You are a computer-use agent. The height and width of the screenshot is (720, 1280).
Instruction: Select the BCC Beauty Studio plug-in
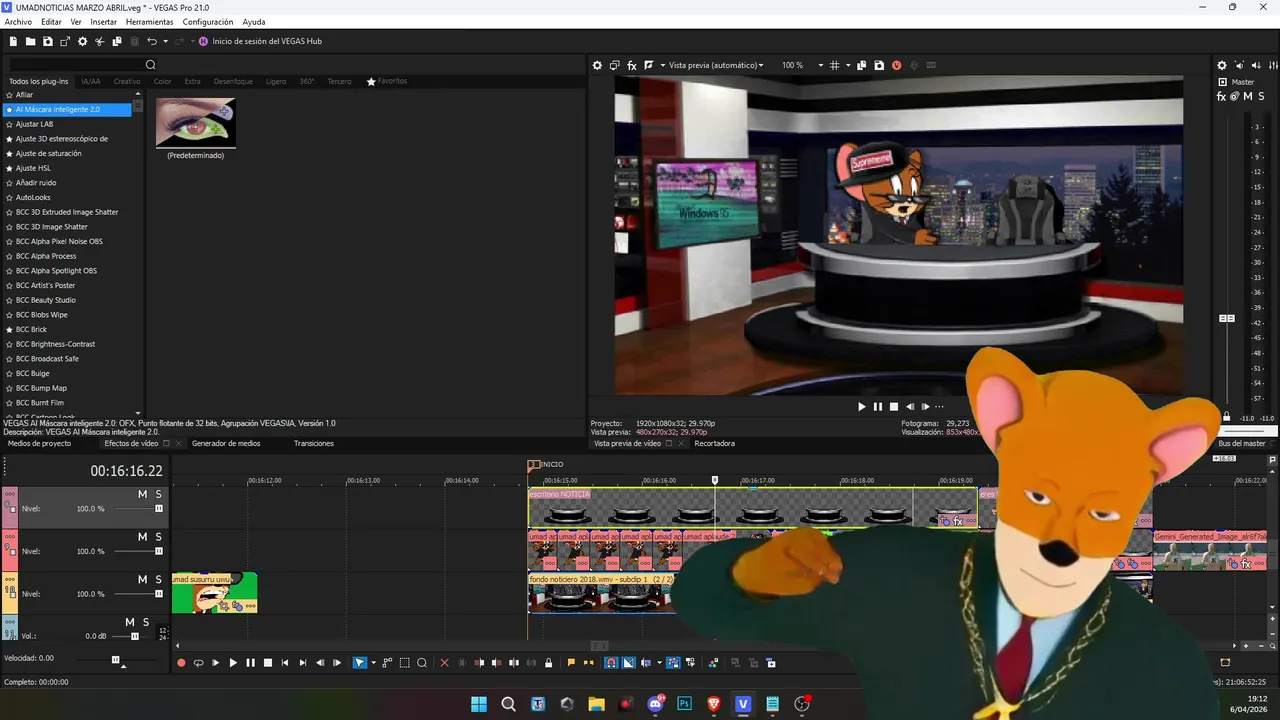[x=46, y=300]
